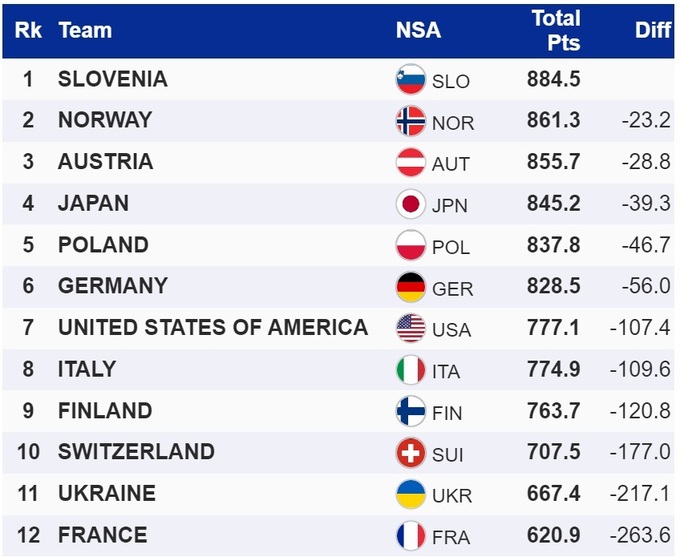This screenshot has width=680, height=557.
Task: Click the Norway flag icon
Action: pyautogui.click(x=411, y=121)
